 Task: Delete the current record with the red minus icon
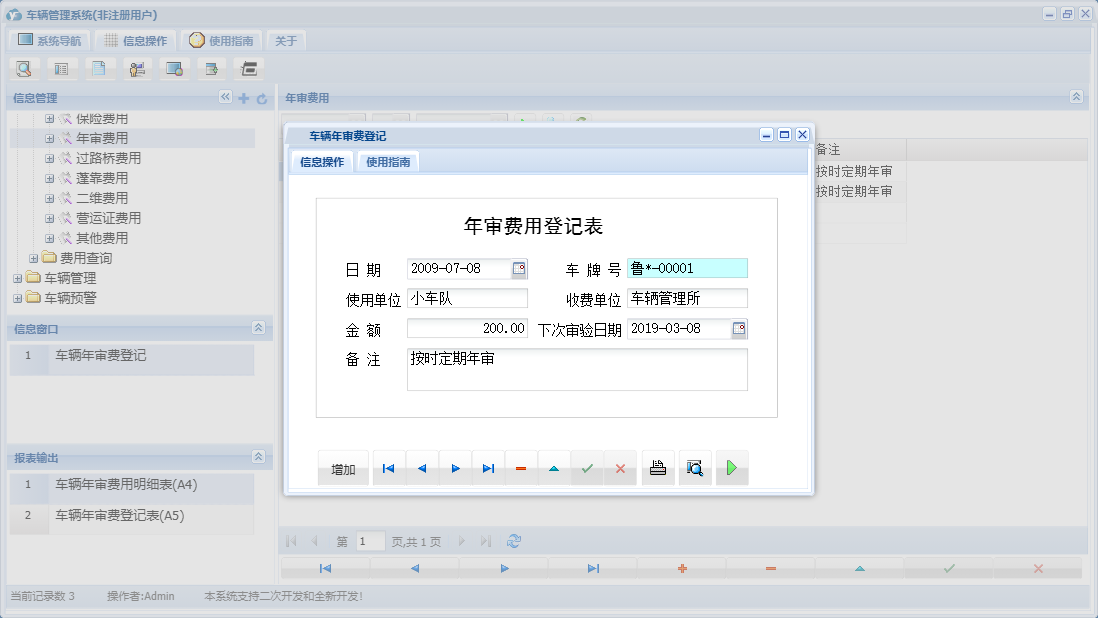click(x=521, y=467)
